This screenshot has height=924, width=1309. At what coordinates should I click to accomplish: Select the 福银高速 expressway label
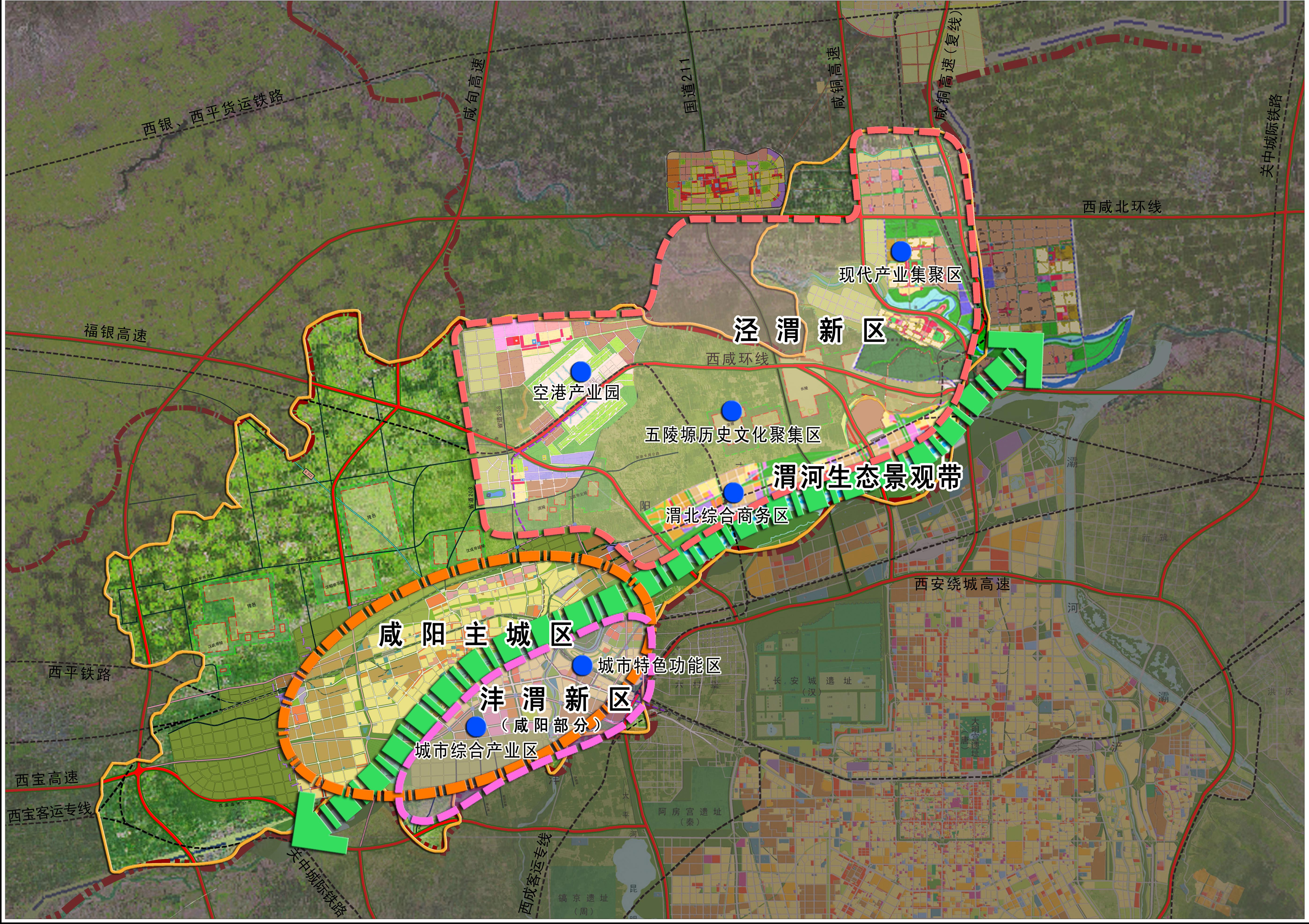pyautogui.click(x=115, y=332)
